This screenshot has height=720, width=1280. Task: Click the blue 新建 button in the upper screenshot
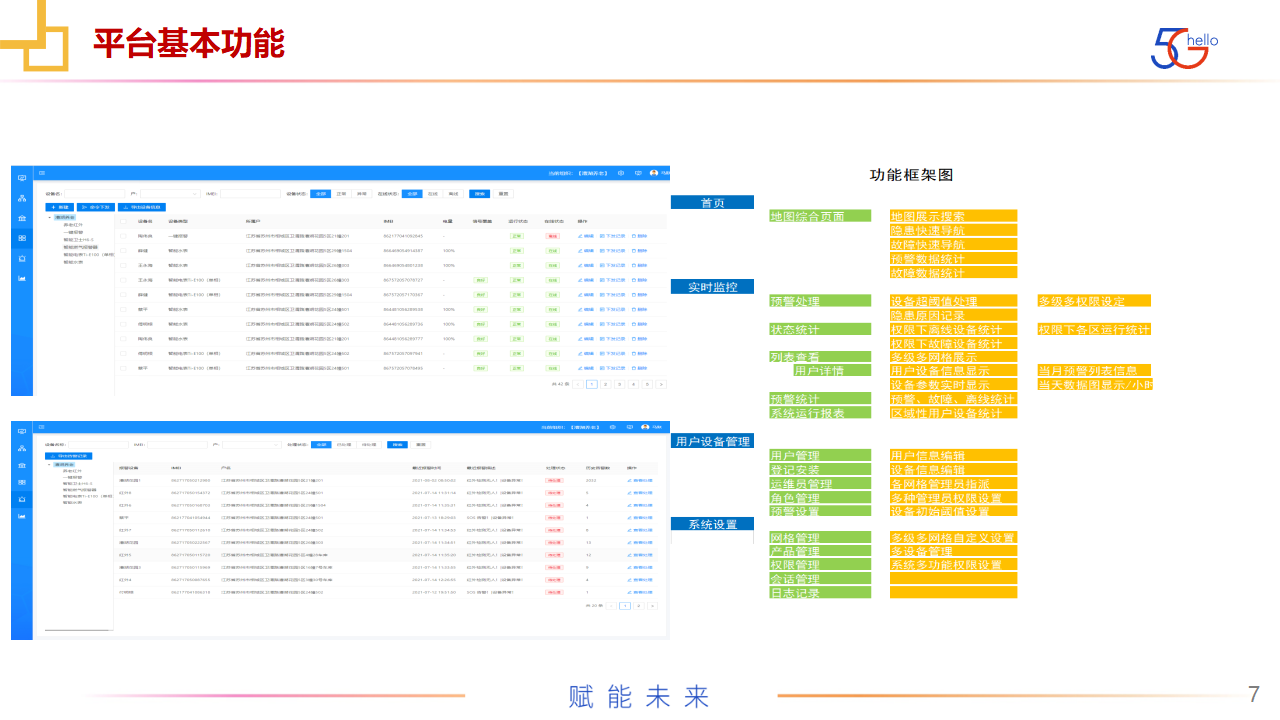[x=59, y=207]
